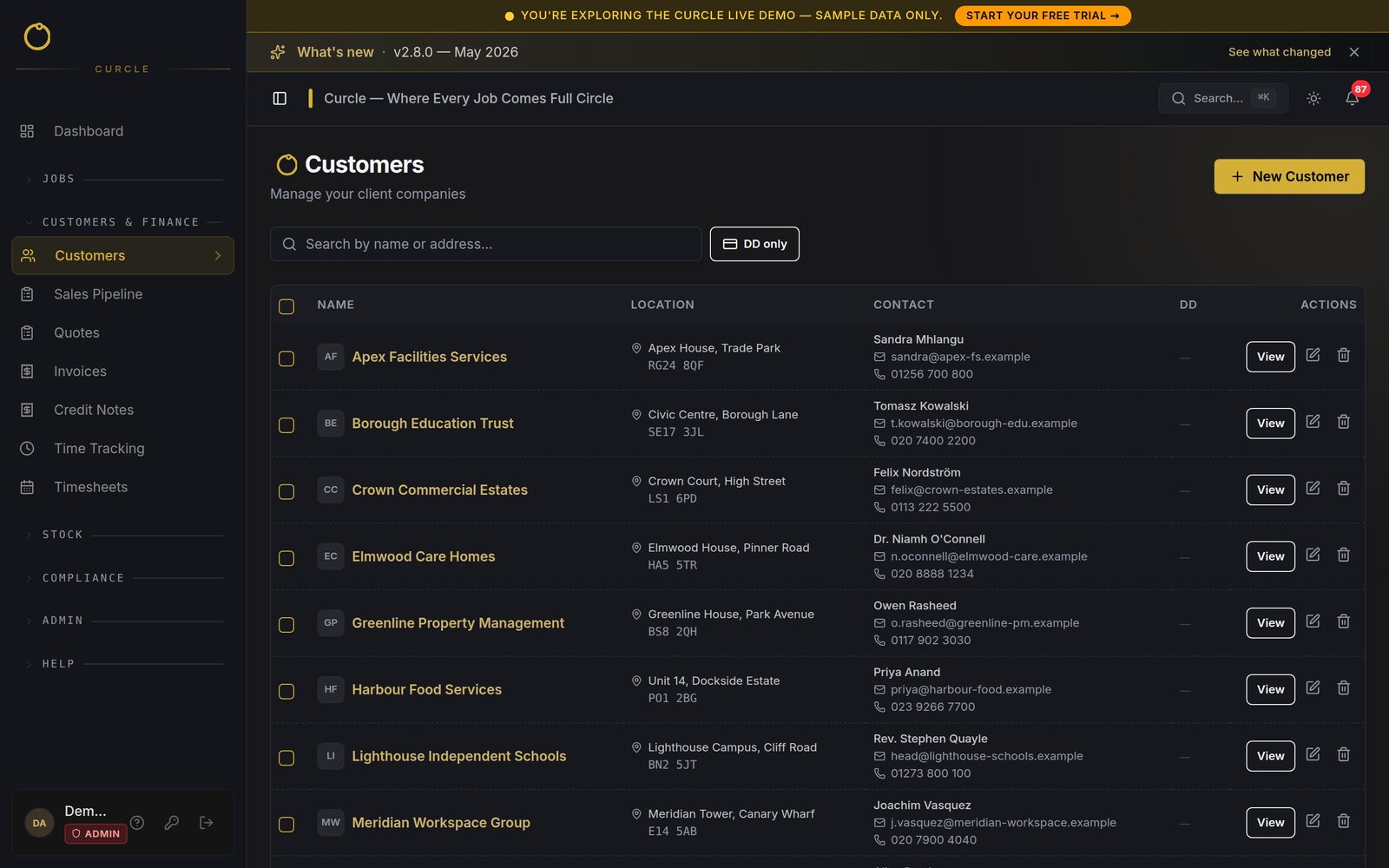Open See what changed link
Screen dimensions: 1389x868
pyautogui.click(x=1279, y=52)
